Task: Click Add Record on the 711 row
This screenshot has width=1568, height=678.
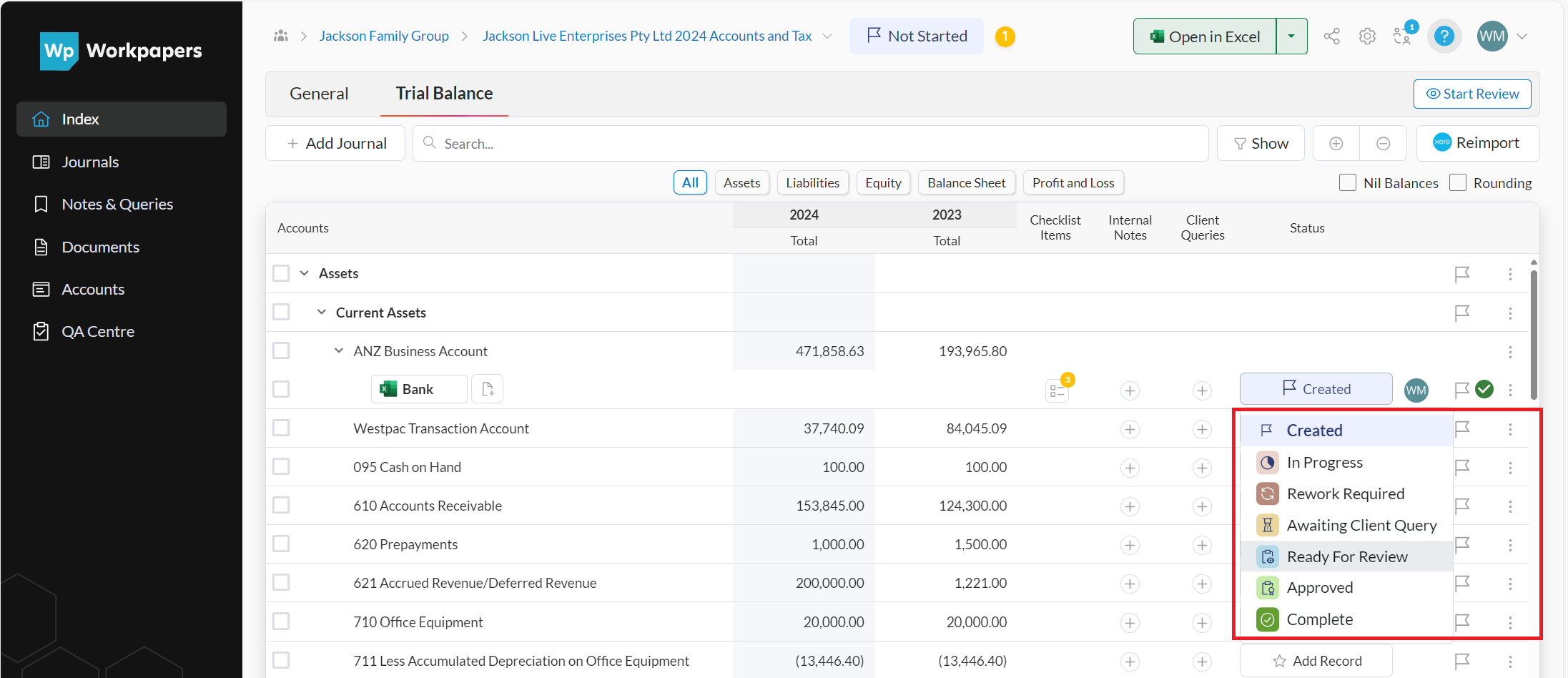Action: tap(1316, 661)
